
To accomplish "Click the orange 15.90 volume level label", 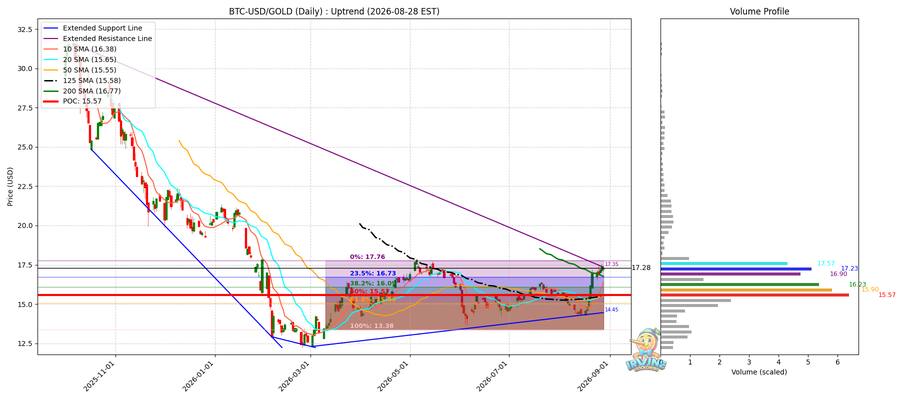I will pos(870,289).
